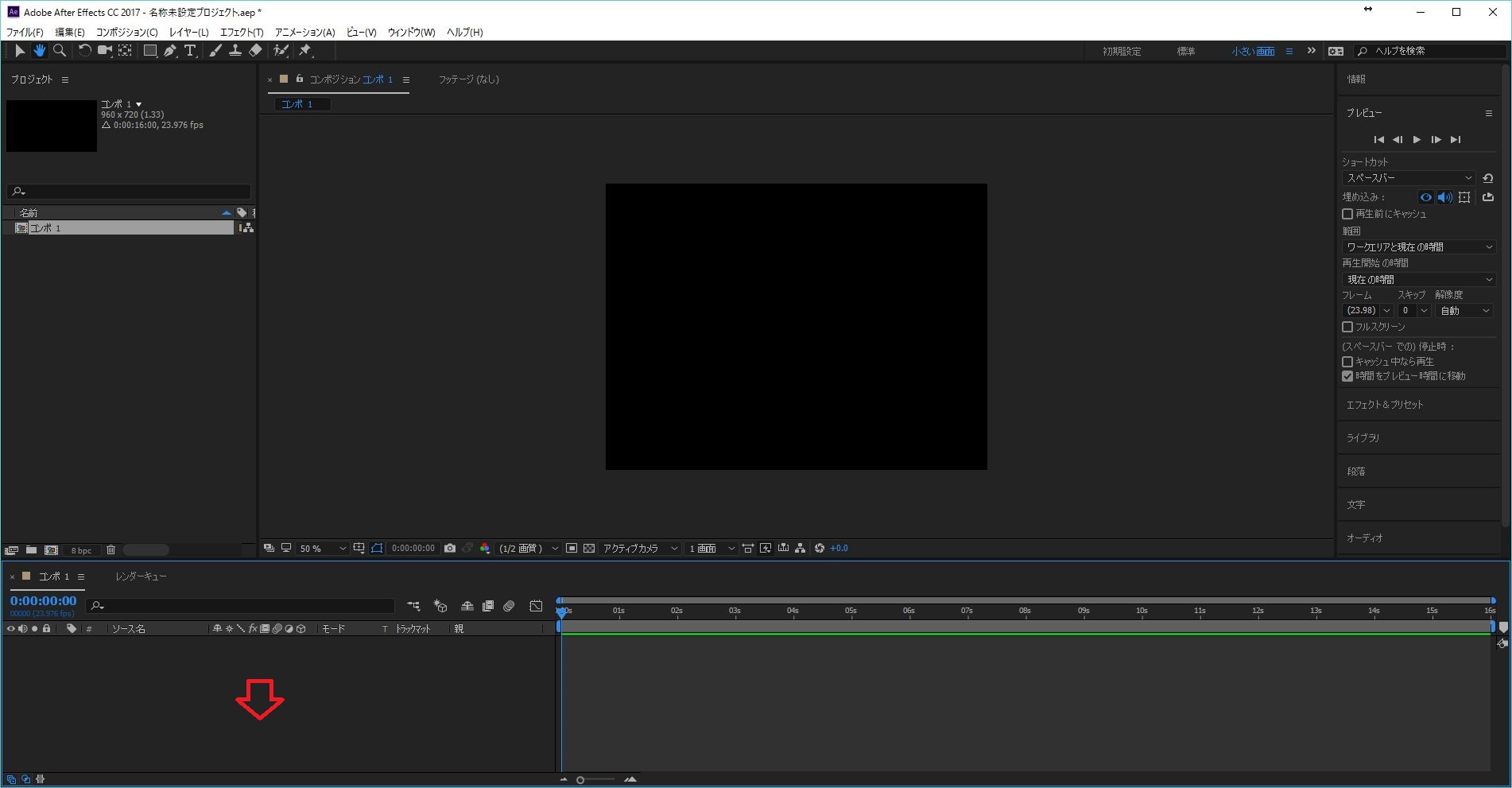Select the Selection arrow tool

tap(20, 51)
